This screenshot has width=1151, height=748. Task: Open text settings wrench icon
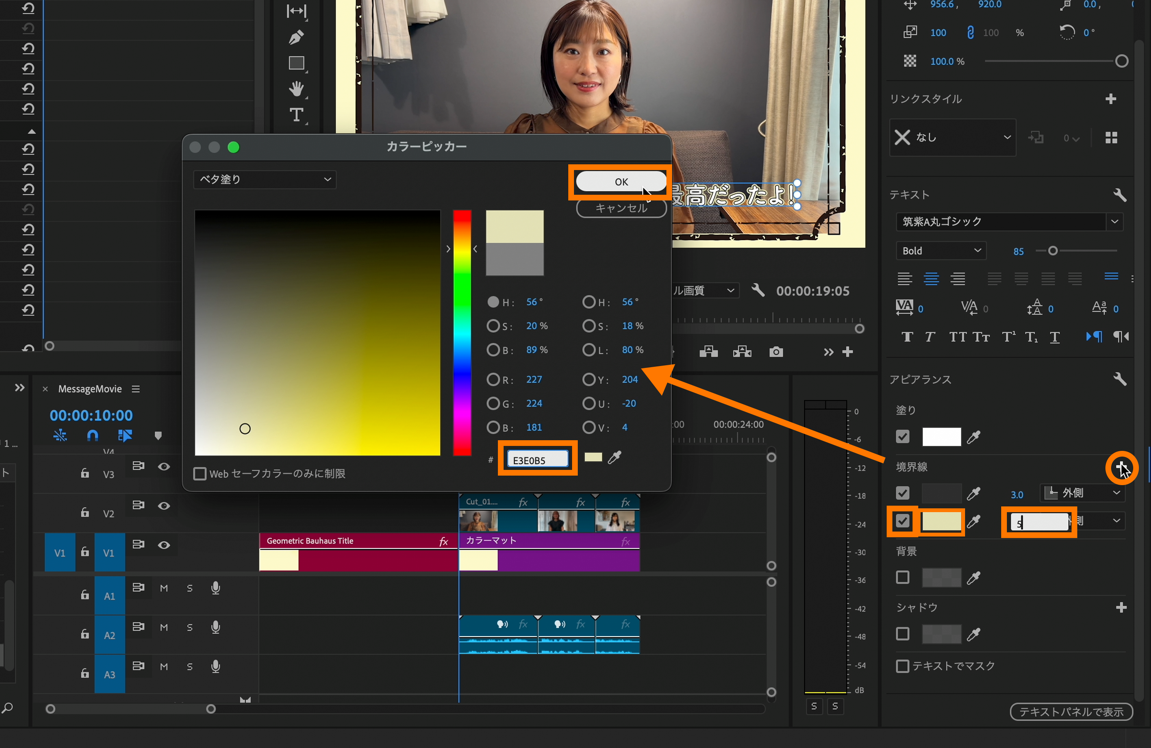1119,195
